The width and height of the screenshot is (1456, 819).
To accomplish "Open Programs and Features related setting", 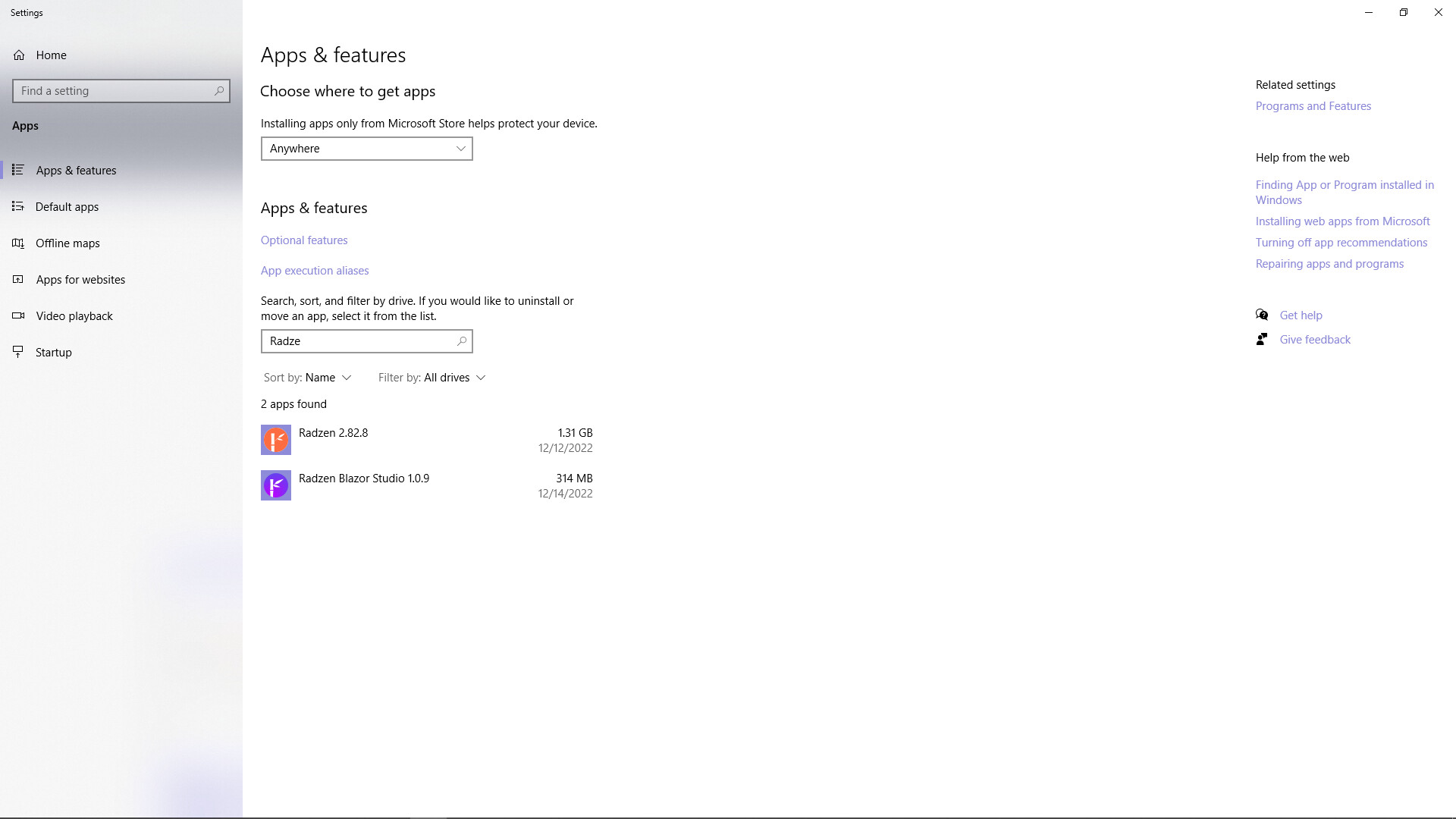I will [1313, 106].
